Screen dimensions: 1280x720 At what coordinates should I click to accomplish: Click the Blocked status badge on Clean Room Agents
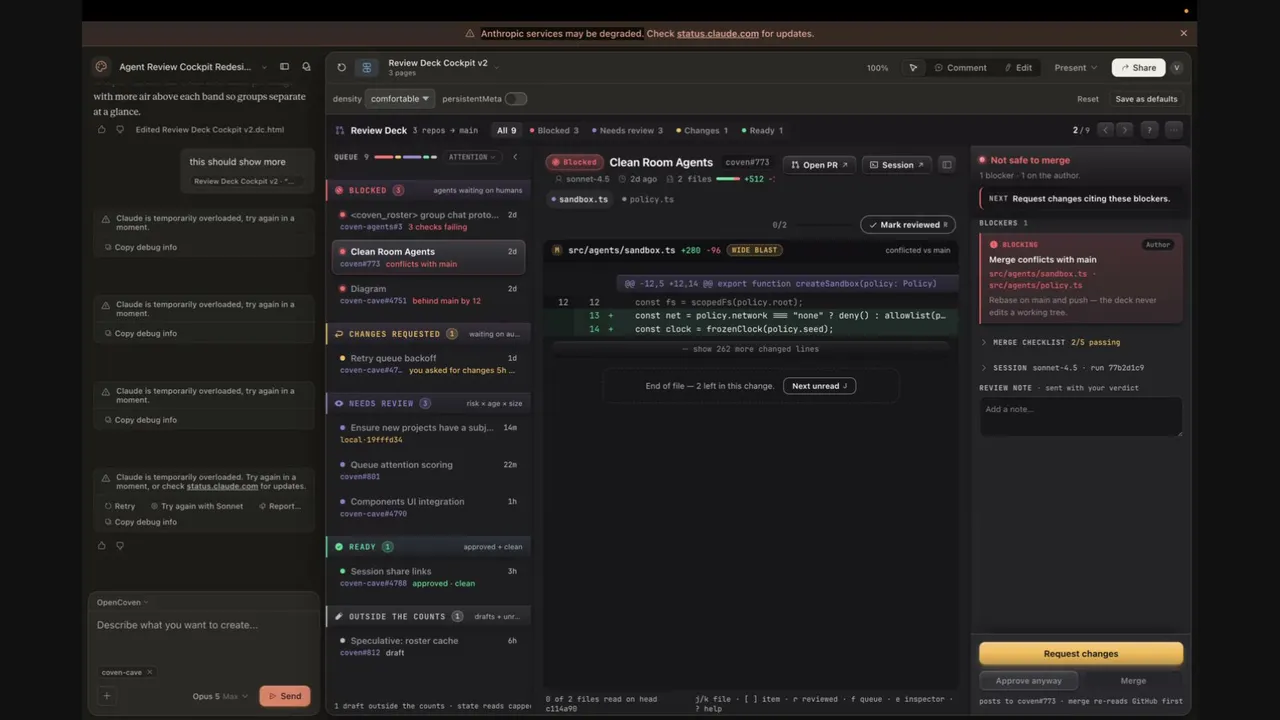tap(575, 162)
